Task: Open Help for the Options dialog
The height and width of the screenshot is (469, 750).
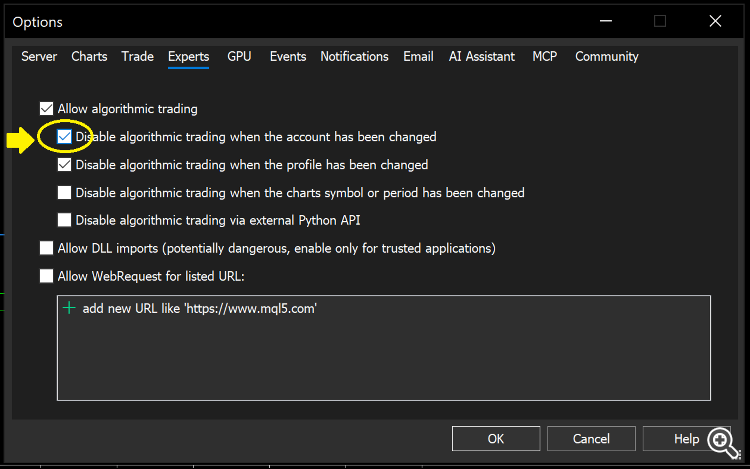Action: (686, 438)
